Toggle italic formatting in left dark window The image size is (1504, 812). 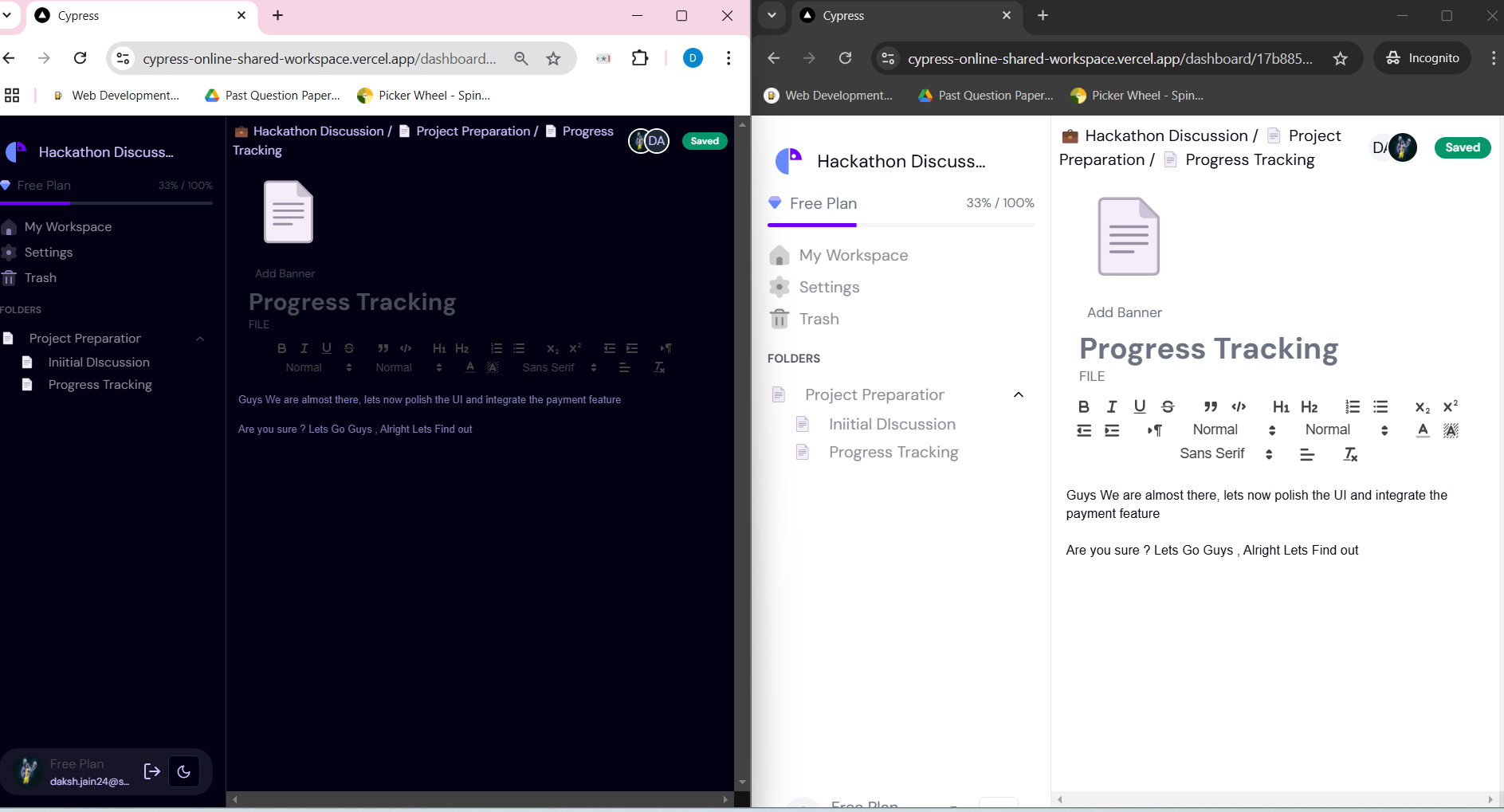[x=304, y=348]
